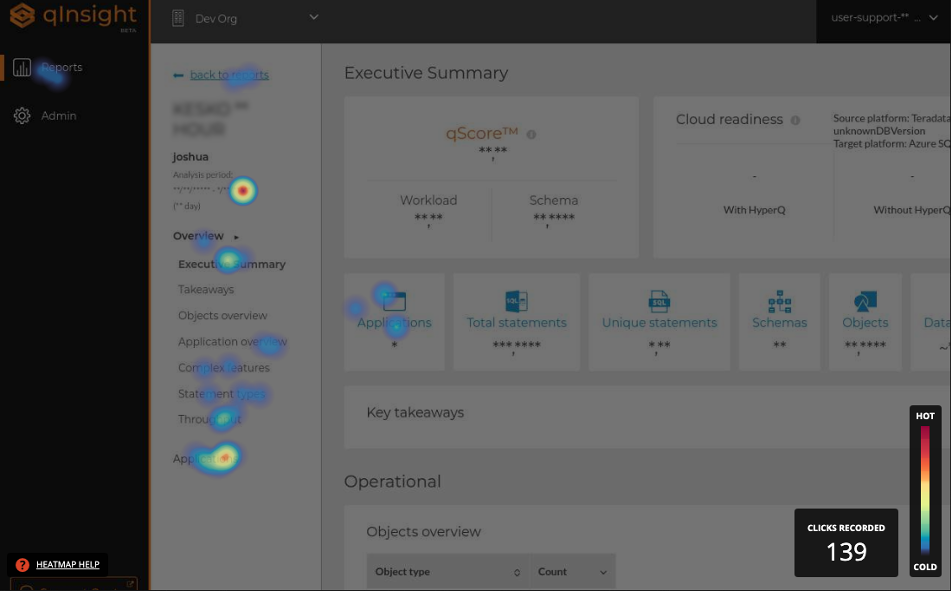Click the Unique statements icon
The image size is (951, 591).
658,299
